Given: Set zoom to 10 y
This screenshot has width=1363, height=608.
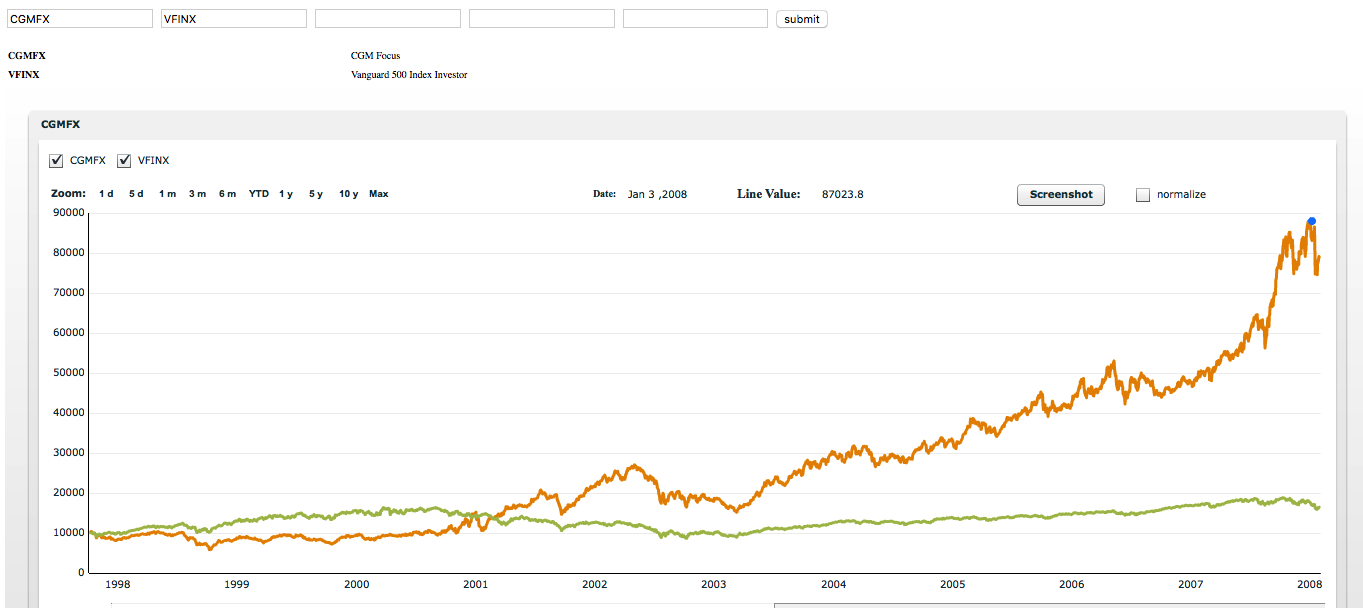Looking at the screenshot, I should coord(349,194).
